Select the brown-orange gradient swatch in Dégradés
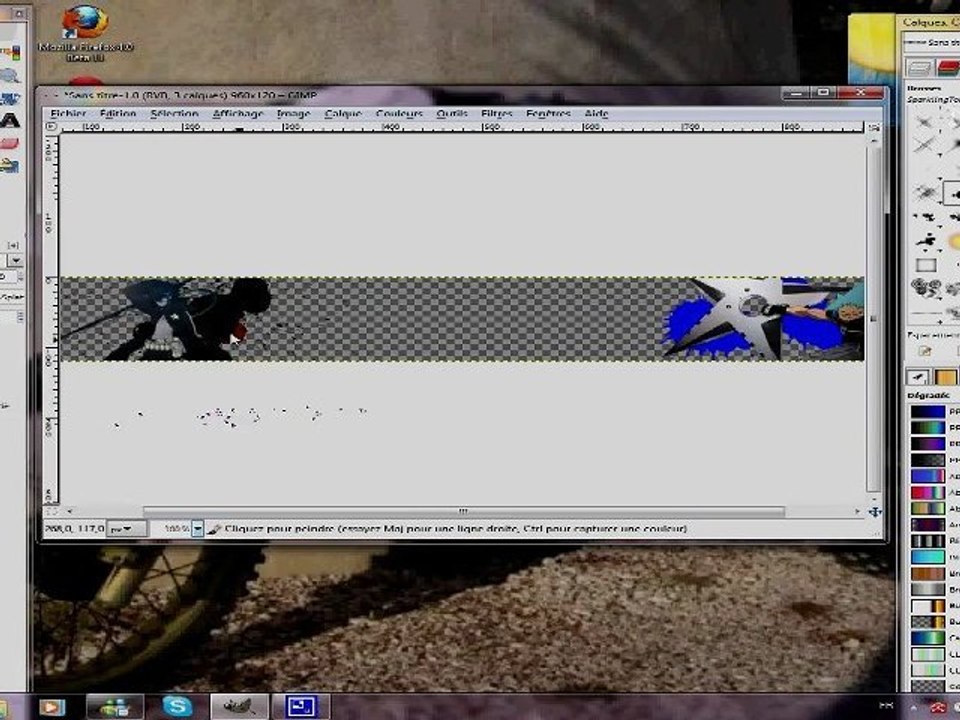This screenshot has height=720, width=960. [x=928, y=574]
